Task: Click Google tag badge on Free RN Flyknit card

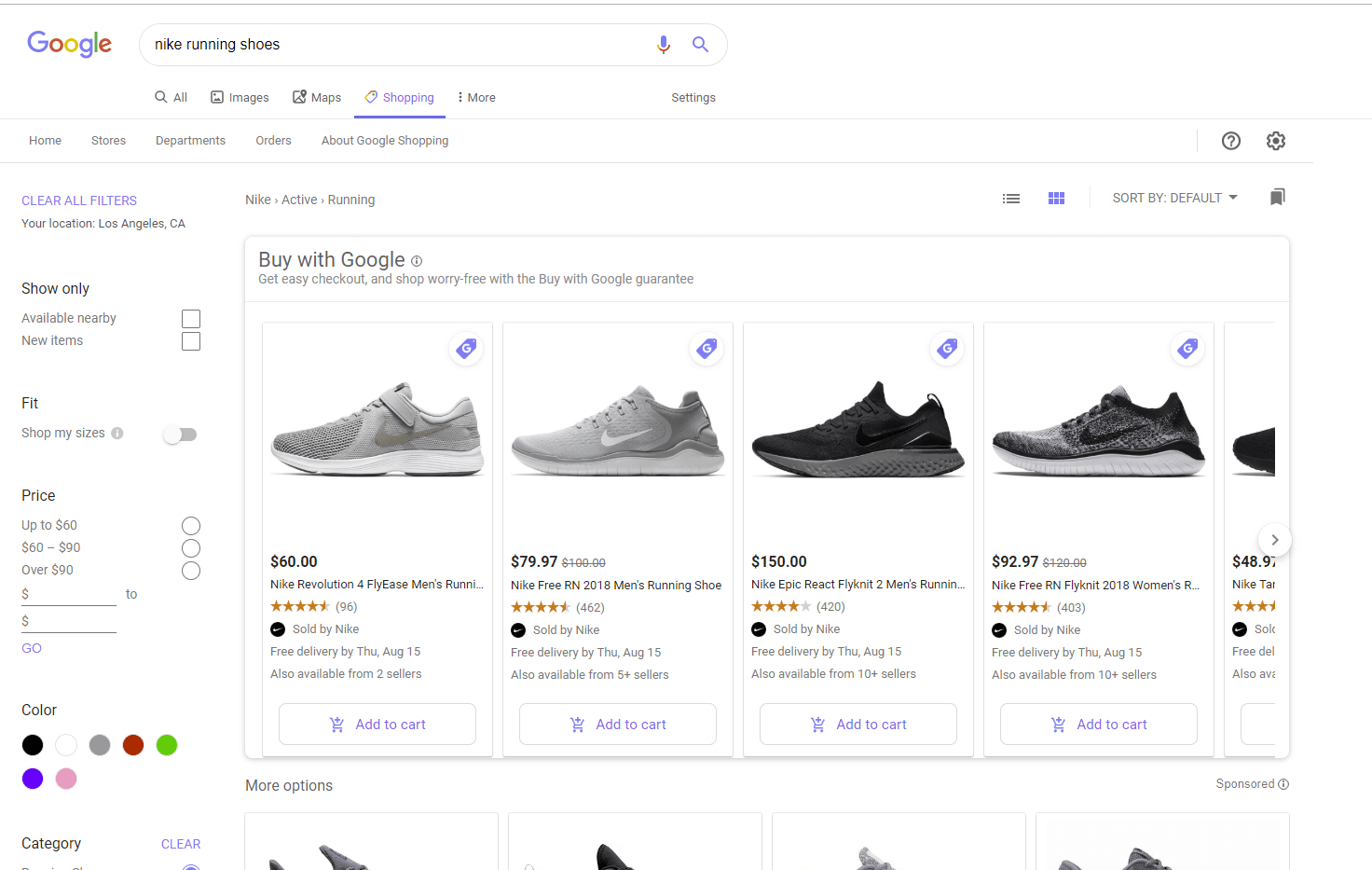Action: click(x=1187, y=349)
